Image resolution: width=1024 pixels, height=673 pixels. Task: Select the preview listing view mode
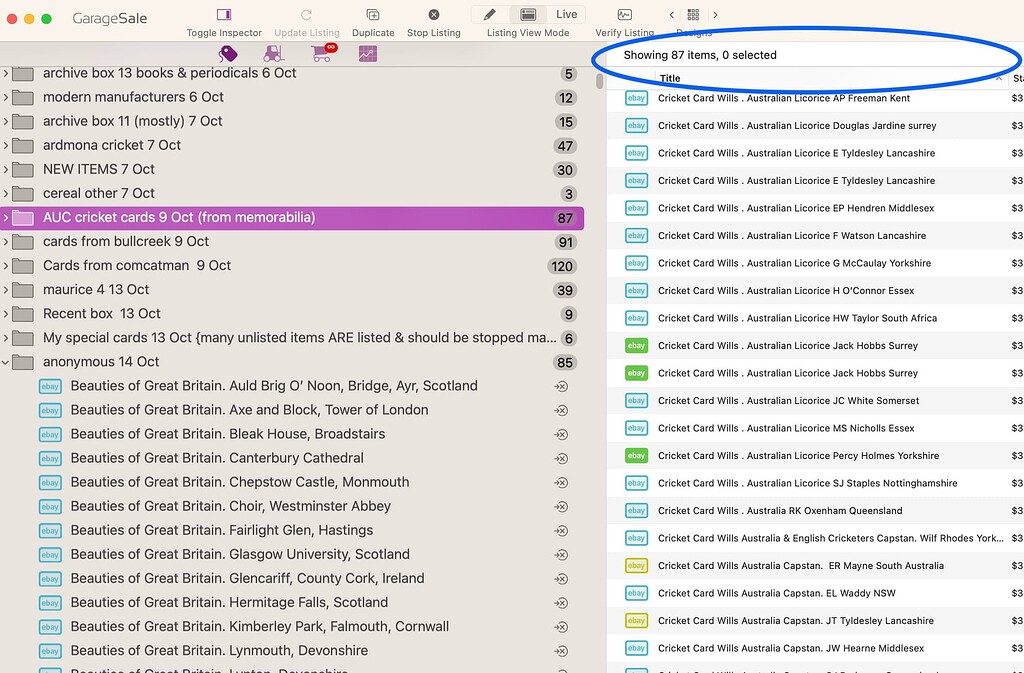pos(528,14)
